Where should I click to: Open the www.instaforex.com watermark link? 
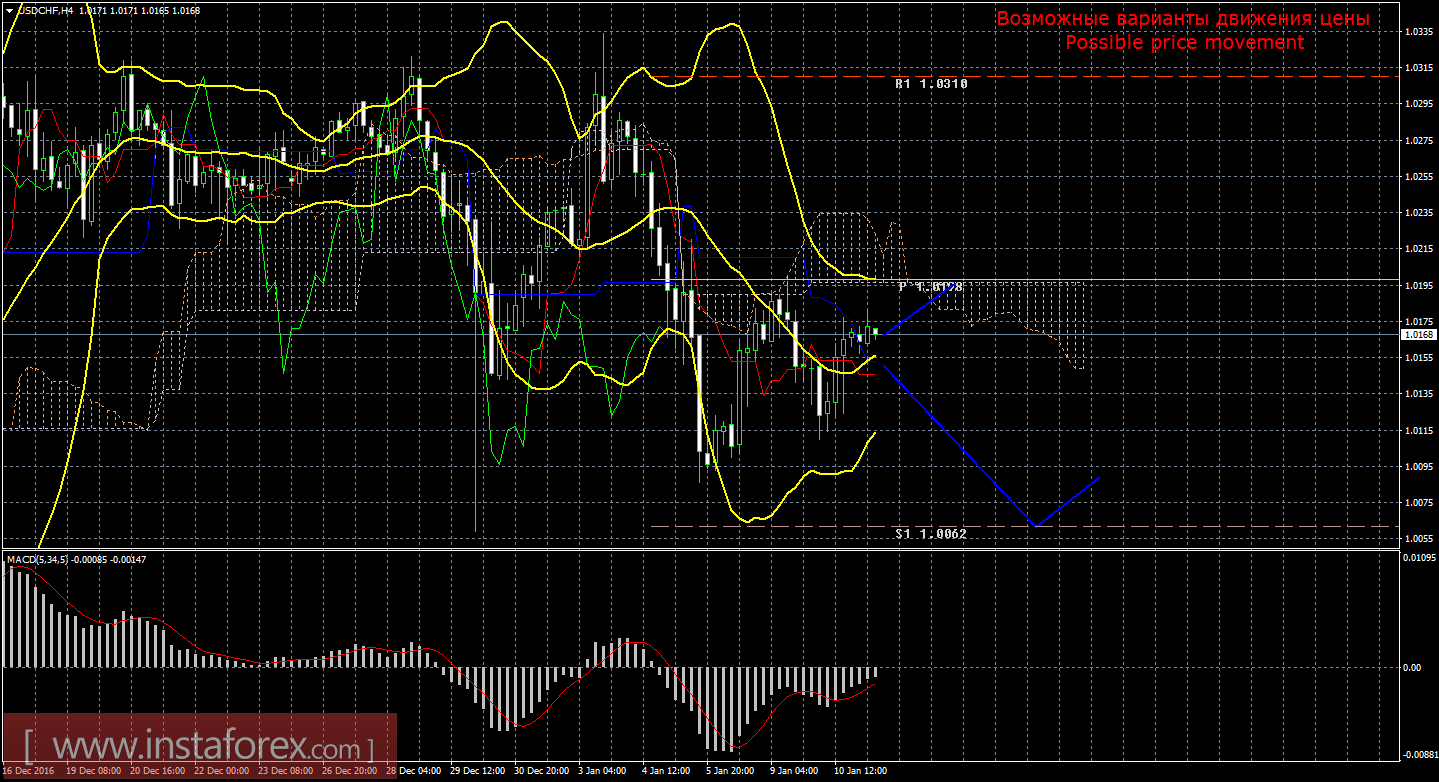click(x=198, y=748)
